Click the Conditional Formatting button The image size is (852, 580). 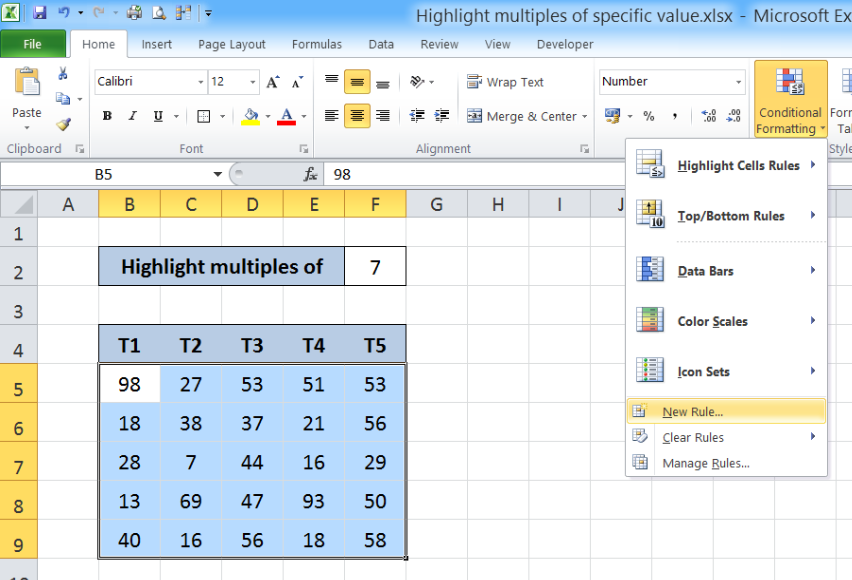pyautogui.click(x=791, y=98)
